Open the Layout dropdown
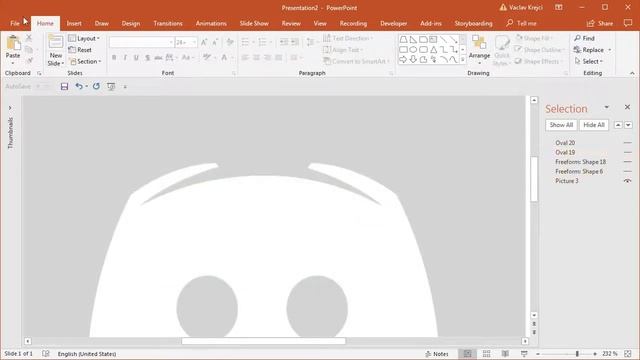The height and width of the screenshot is (360, 640). [x=84, y=38]
